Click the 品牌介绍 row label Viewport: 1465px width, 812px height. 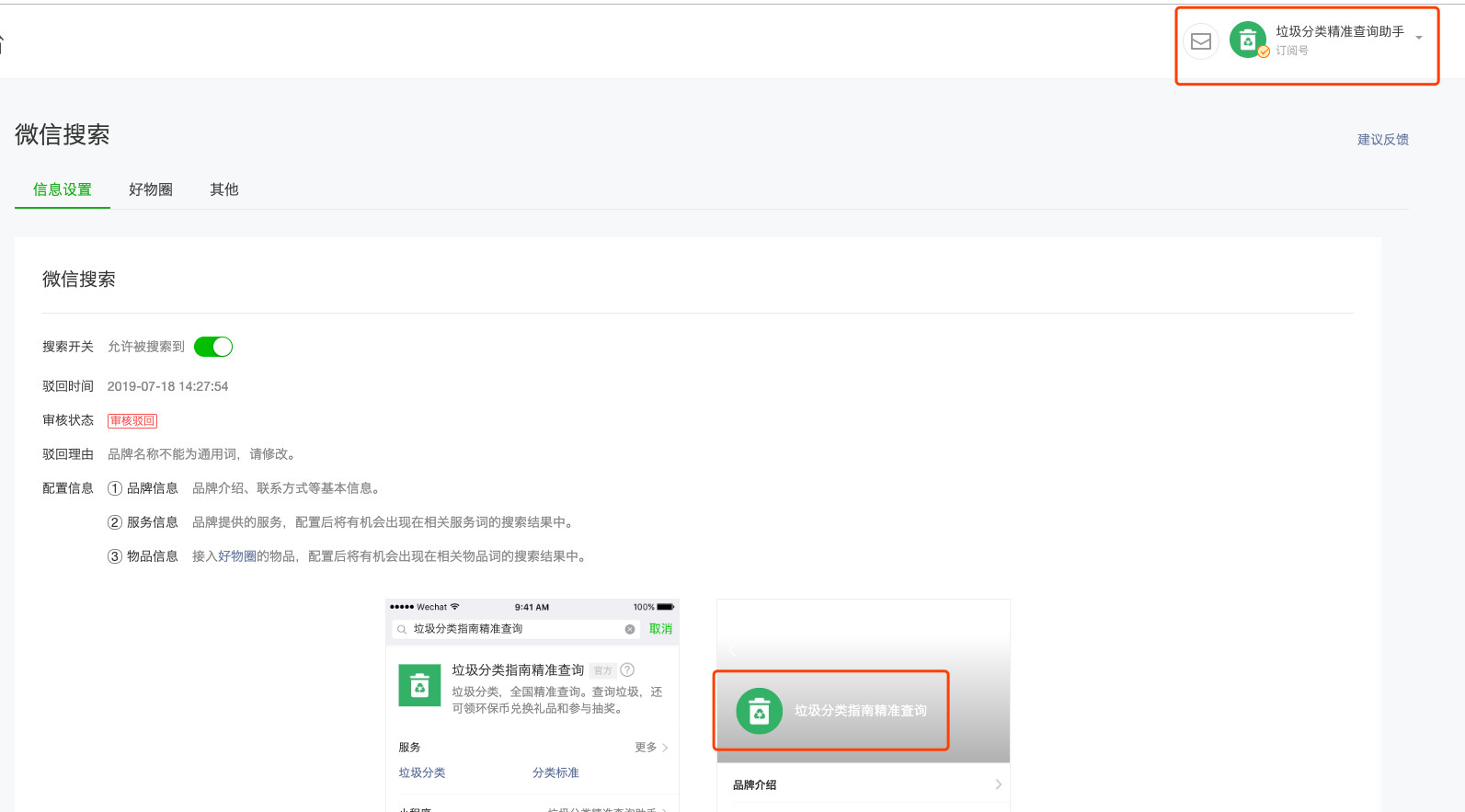pos(754,784)
